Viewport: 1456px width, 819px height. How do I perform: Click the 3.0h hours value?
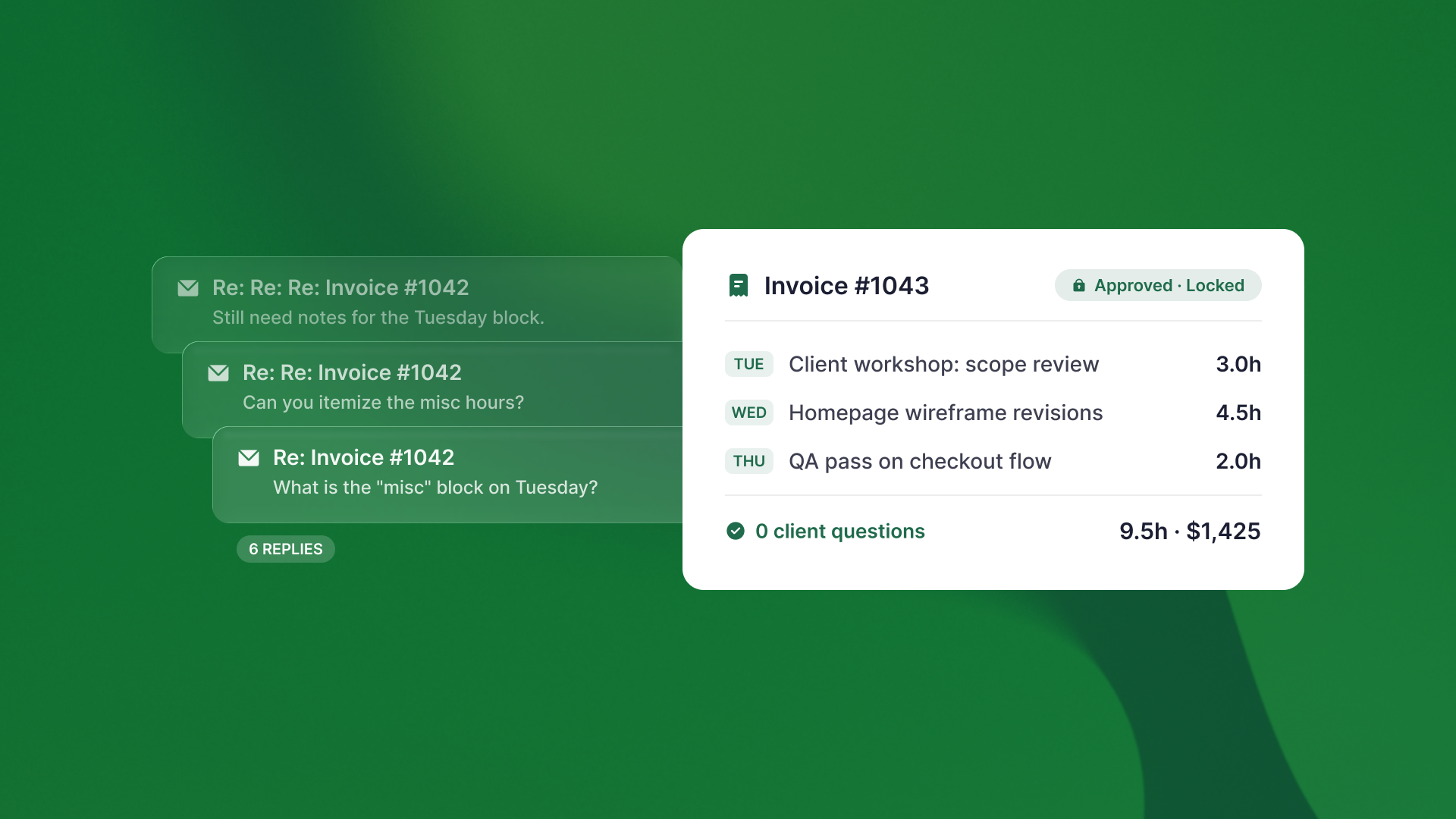coord(1238,364)
